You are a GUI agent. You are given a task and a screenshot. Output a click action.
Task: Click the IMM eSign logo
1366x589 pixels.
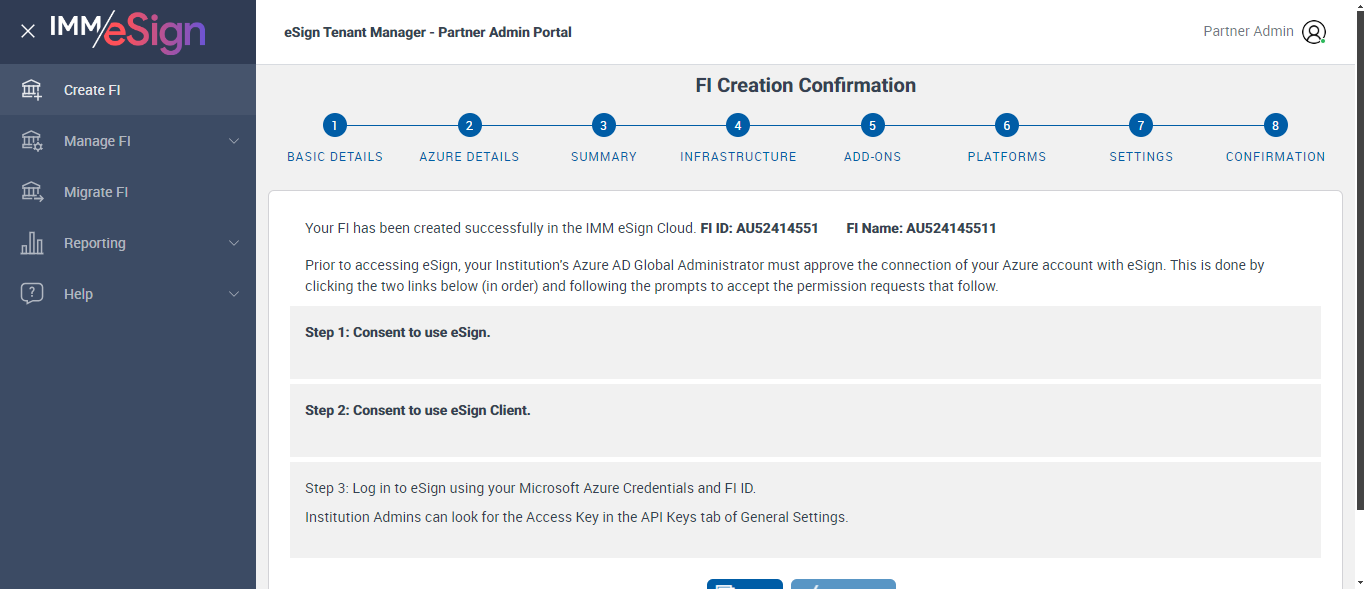tap(127, 32)
